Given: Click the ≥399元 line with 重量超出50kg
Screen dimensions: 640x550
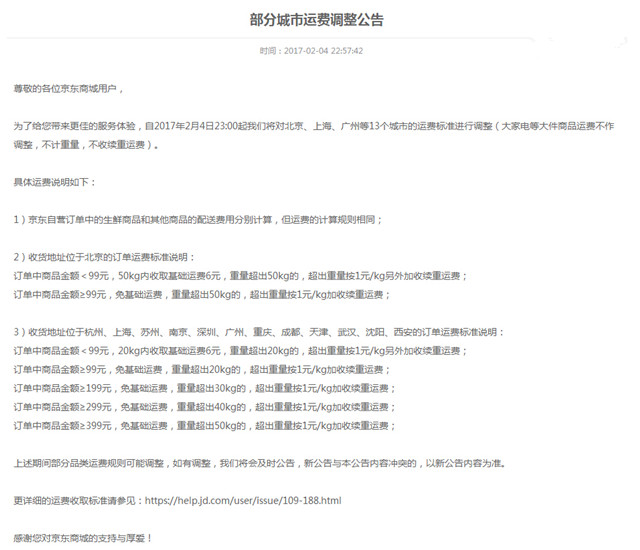Looking at the screenshot, I should click(204, 426).
